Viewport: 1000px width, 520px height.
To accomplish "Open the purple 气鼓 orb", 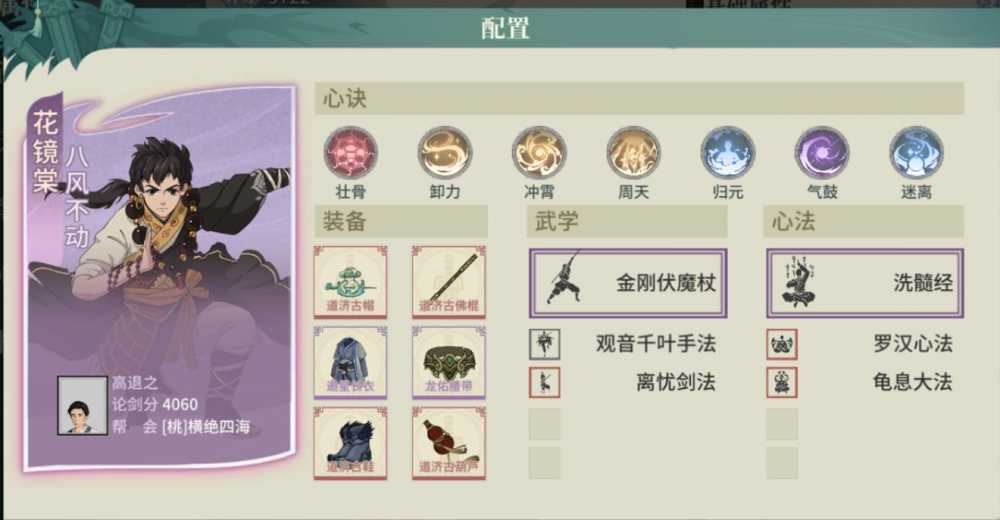I will point(822,153).
